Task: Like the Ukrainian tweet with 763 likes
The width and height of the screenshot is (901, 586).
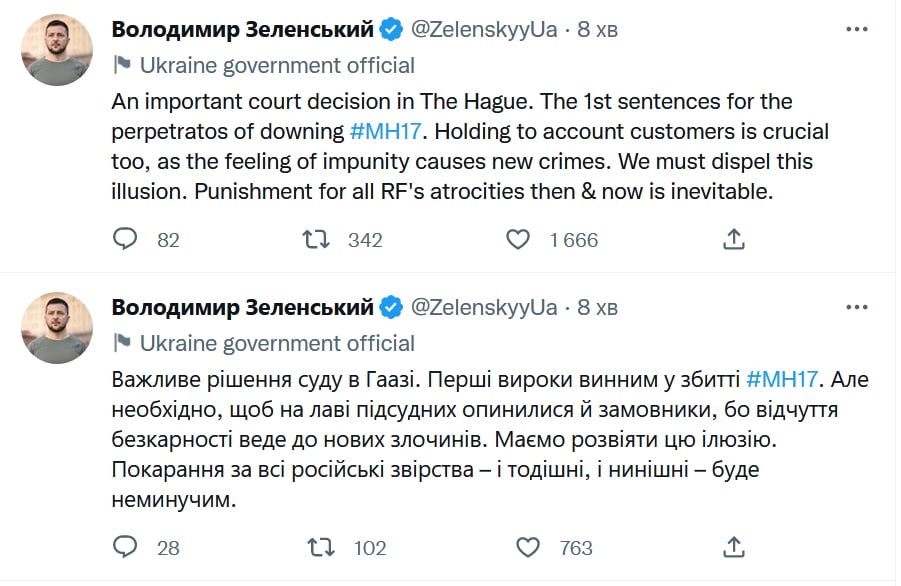Action: (528, 547)
